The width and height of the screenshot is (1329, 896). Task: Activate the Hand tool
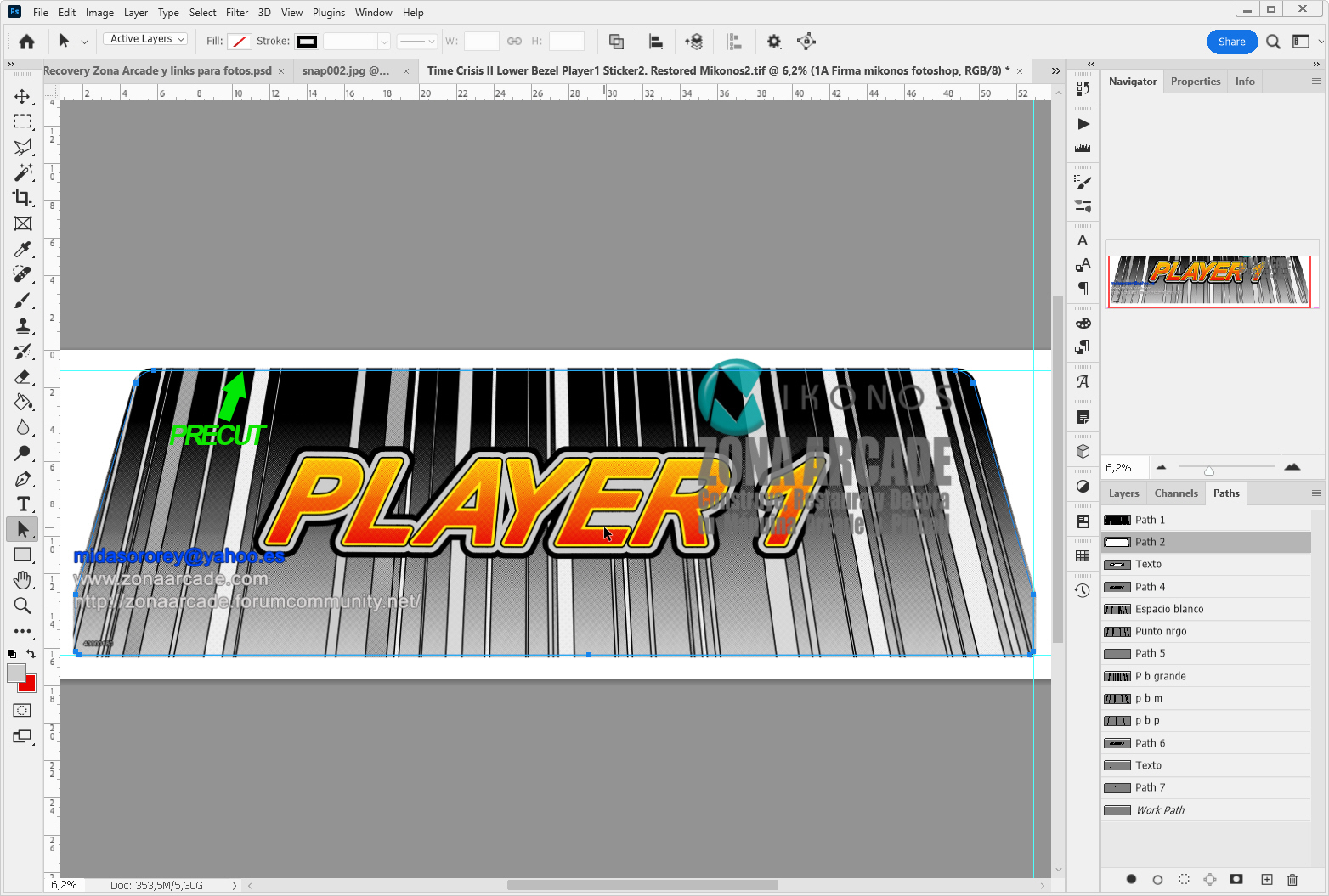coord(22,580)
